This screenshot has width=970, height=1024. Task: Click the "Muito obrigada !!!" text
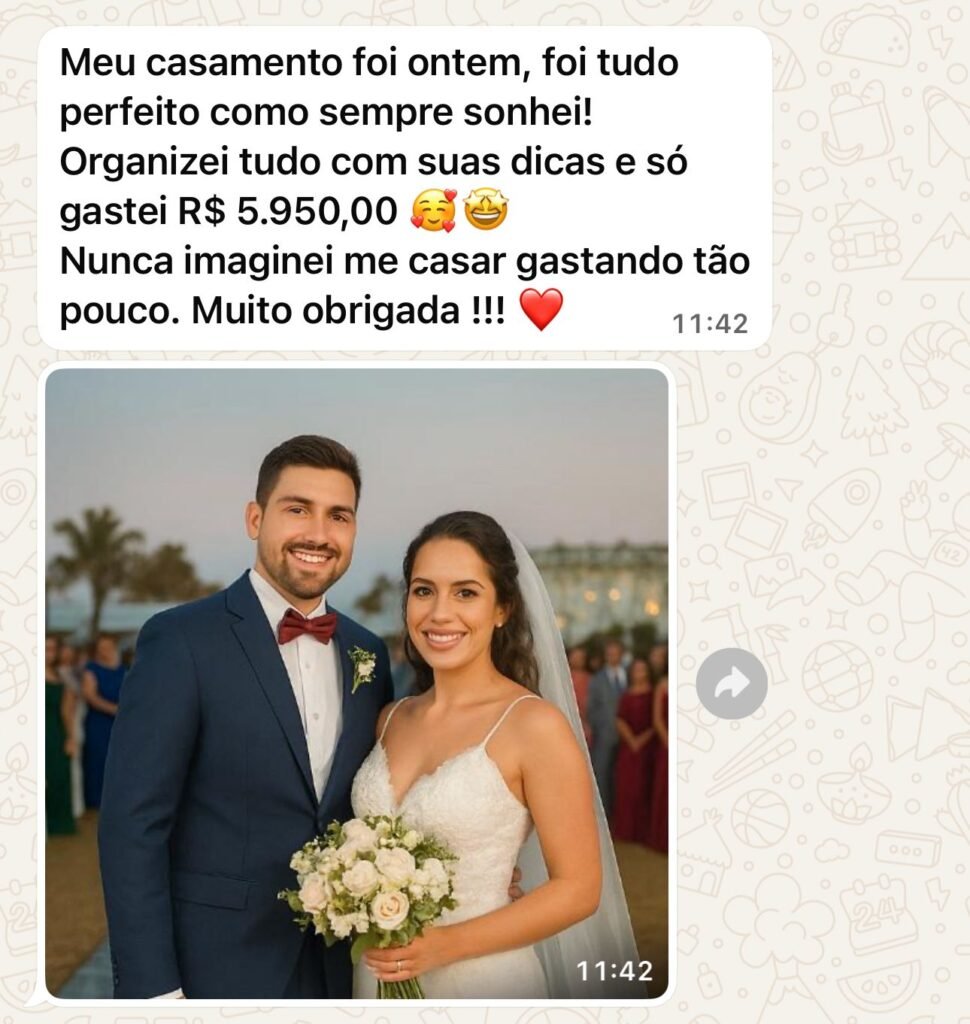[348, 311]
